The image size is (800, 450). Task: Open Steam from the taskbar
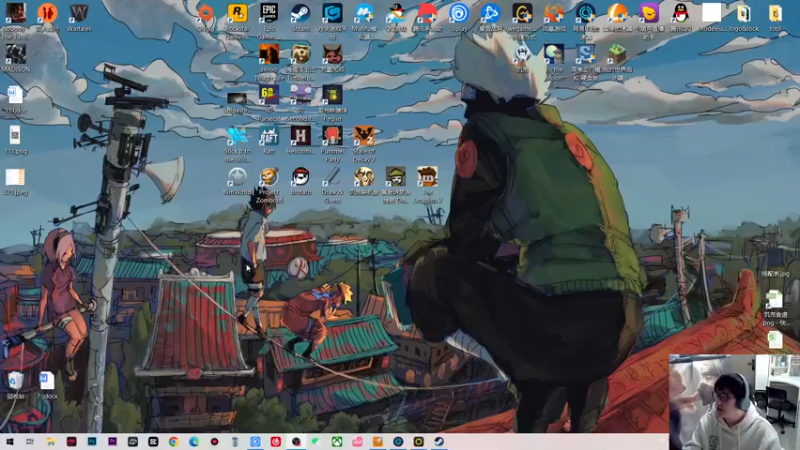pos(439,441)
